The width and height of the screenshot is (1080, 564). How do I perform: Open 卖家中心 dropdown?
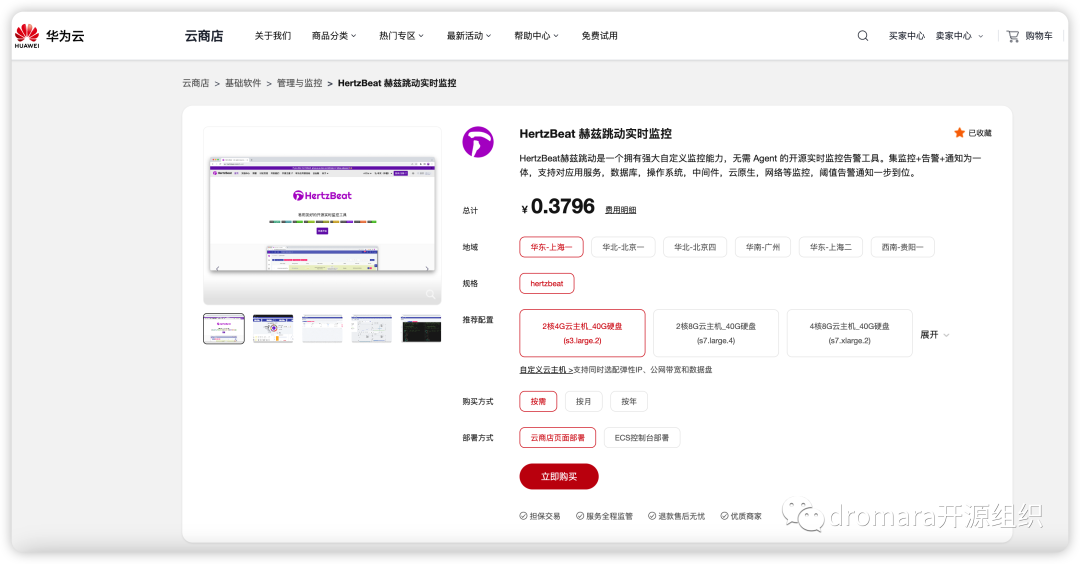tap(959, 36)
